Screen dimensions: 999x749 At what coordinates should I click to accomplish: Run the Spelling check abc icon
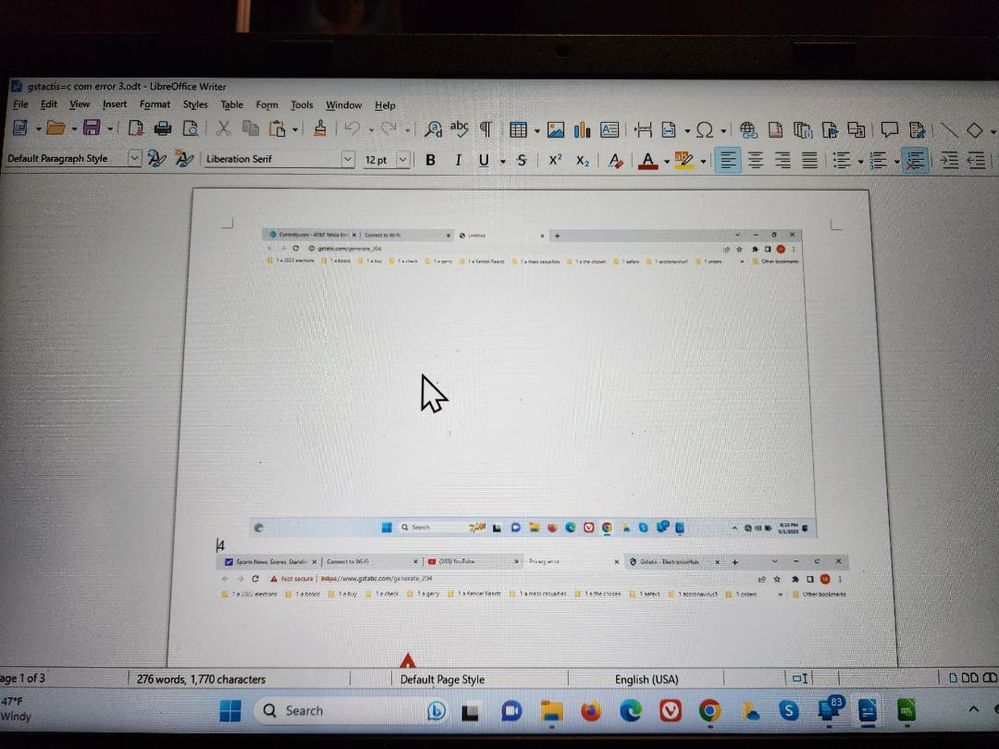[x=459, y=129]
